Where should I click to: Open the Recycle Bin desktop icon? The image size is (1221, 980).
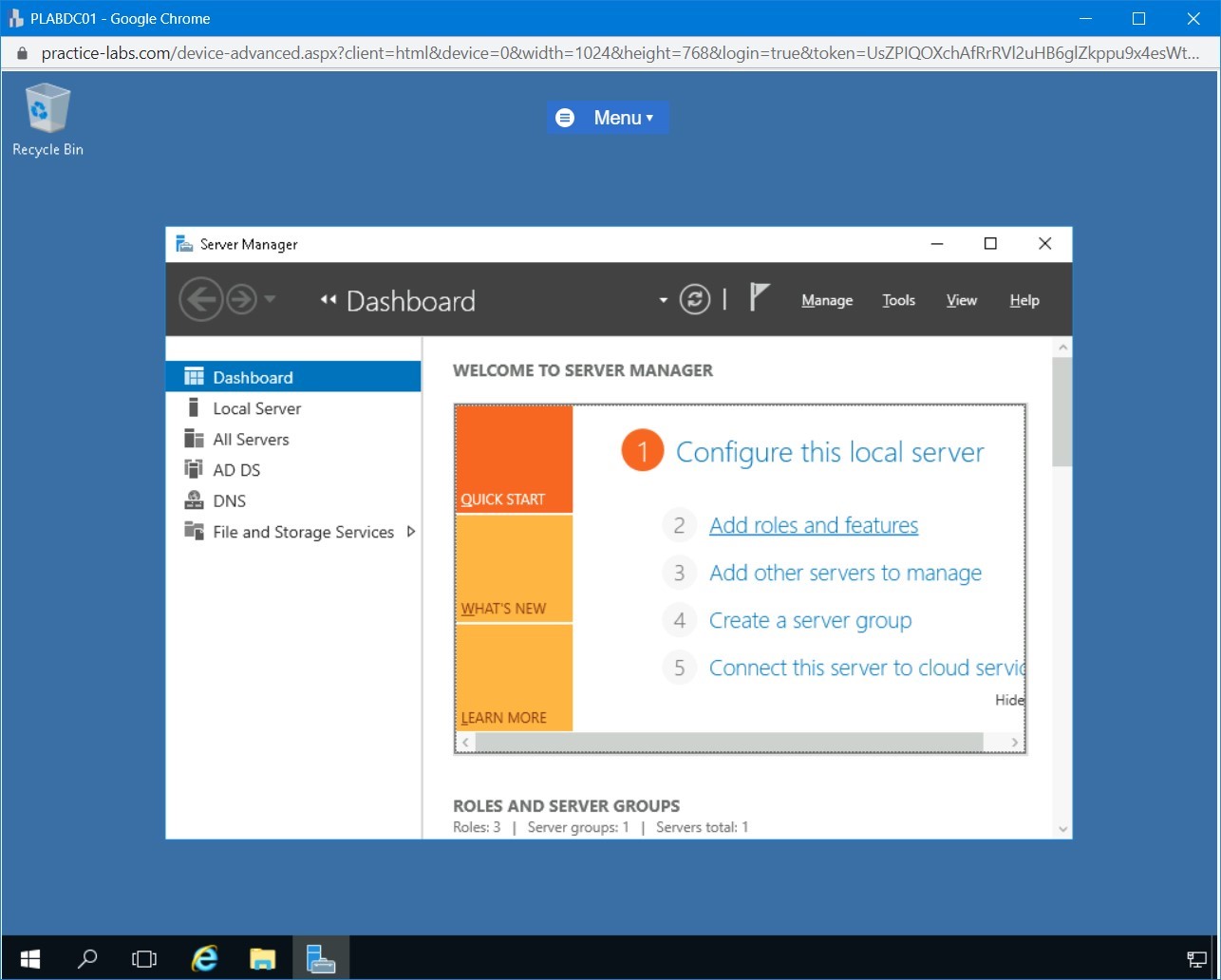tap(47, 120)
